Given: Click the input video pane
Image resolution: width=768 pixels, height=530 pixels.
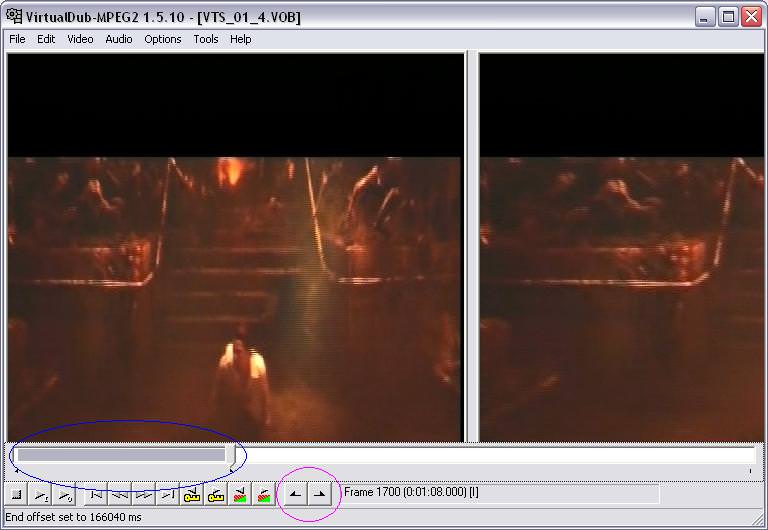Looking at the screenshot, I should [235, 248].
